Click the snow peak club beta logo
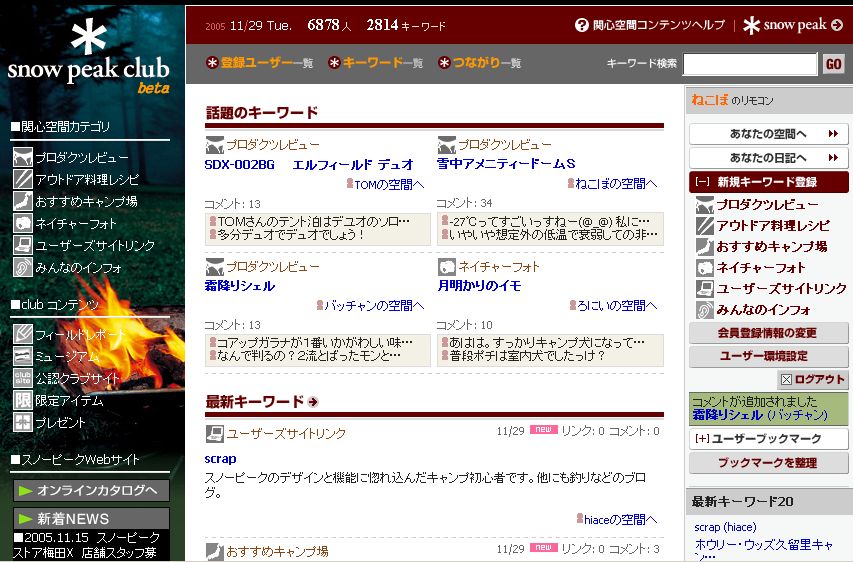 (89, 57)
